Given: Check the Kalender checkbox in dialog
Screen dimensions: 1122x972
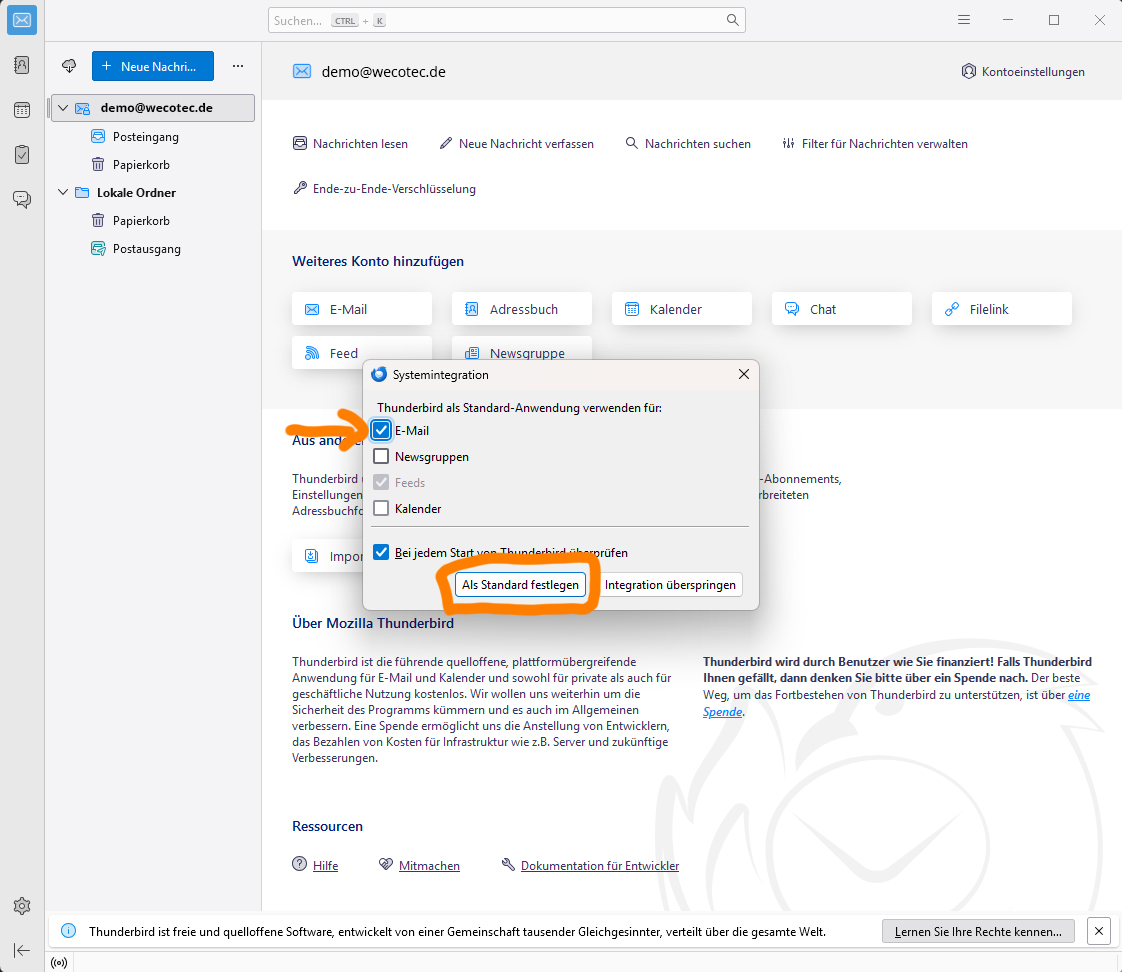Looking at the screenshot, I should point(381,508).
